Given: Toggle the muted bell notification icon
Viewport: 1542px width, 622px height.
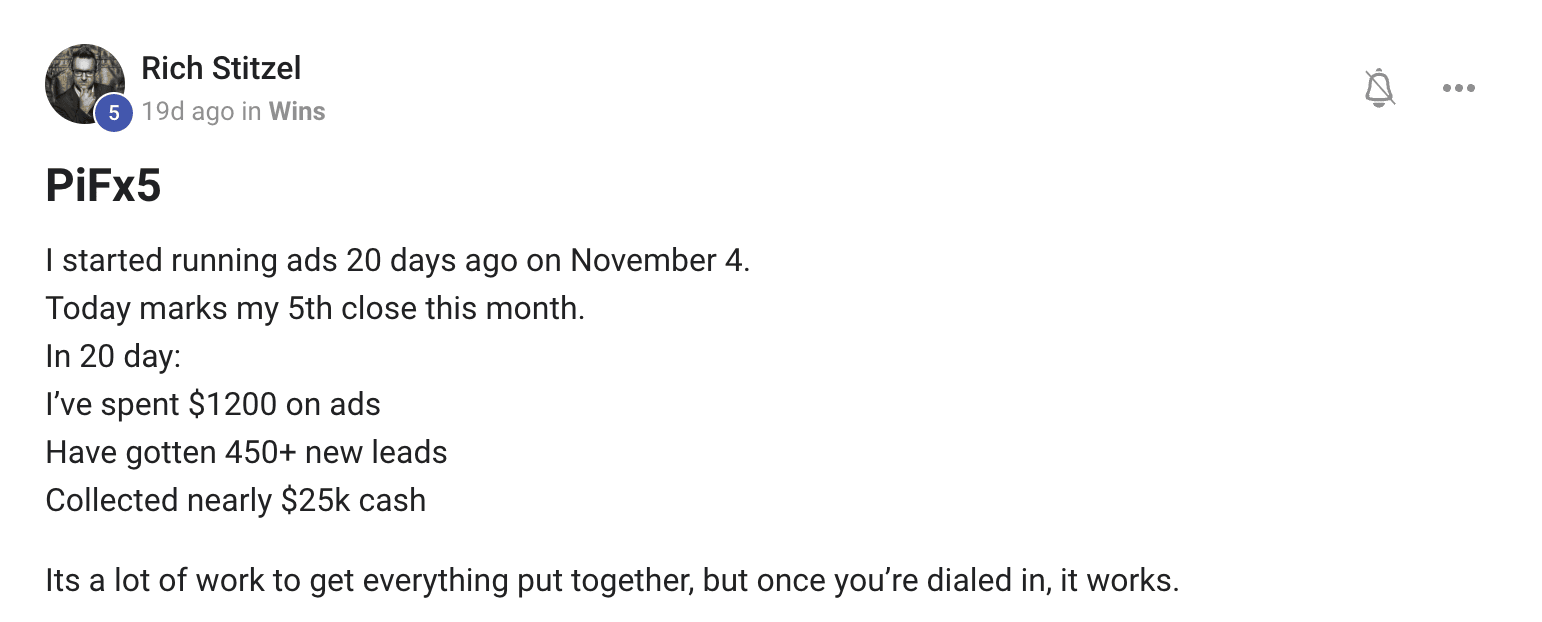Looking at the screenshot, I should 1379,88.
